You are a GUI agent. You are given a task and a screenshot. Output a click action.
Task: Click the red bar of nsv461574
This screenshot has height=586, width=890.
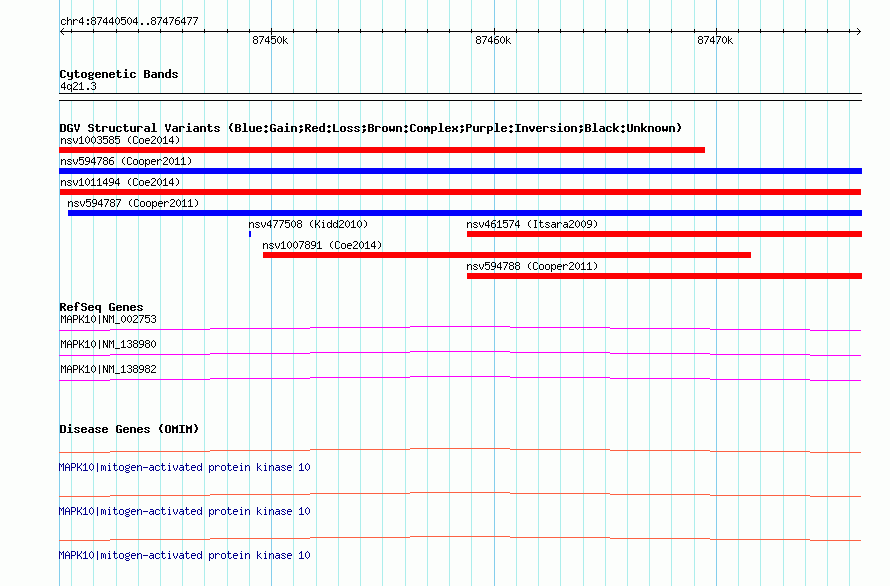pyautogui.click(x=664, y=234)
